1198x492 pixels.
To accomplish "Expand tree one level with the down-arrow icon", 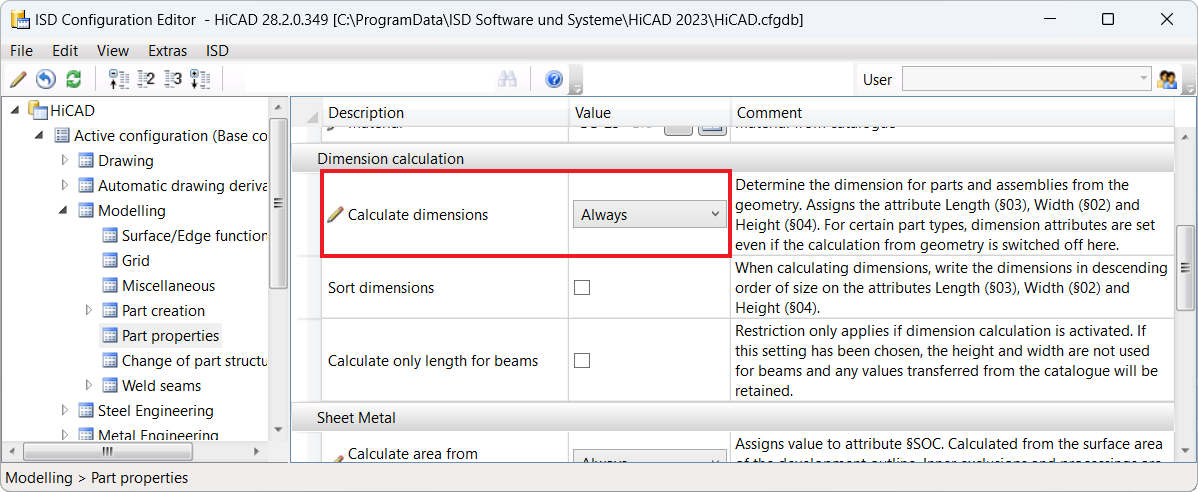I will click(x=199, y=79).
